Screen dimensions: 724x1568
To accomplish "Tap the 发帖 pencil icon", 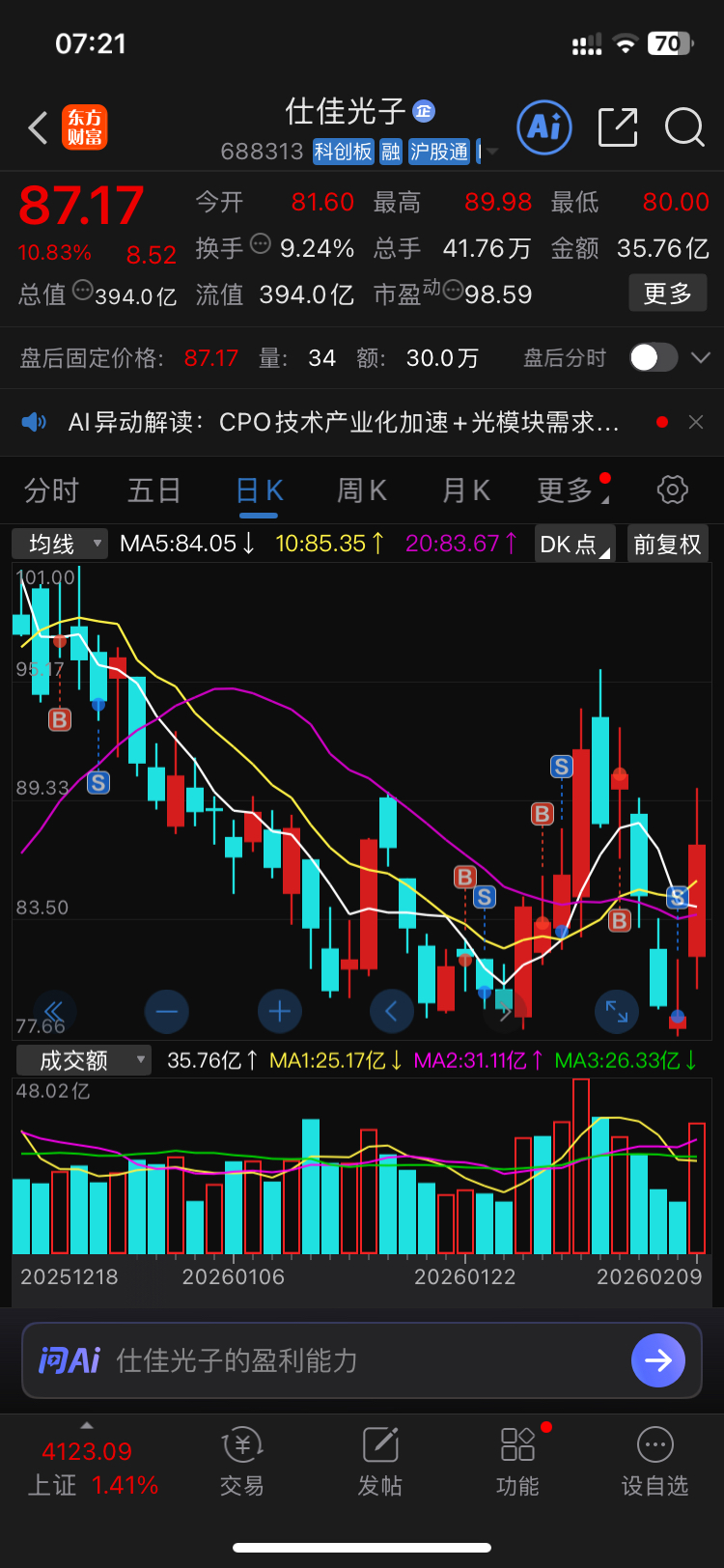I will point(380,1445).
